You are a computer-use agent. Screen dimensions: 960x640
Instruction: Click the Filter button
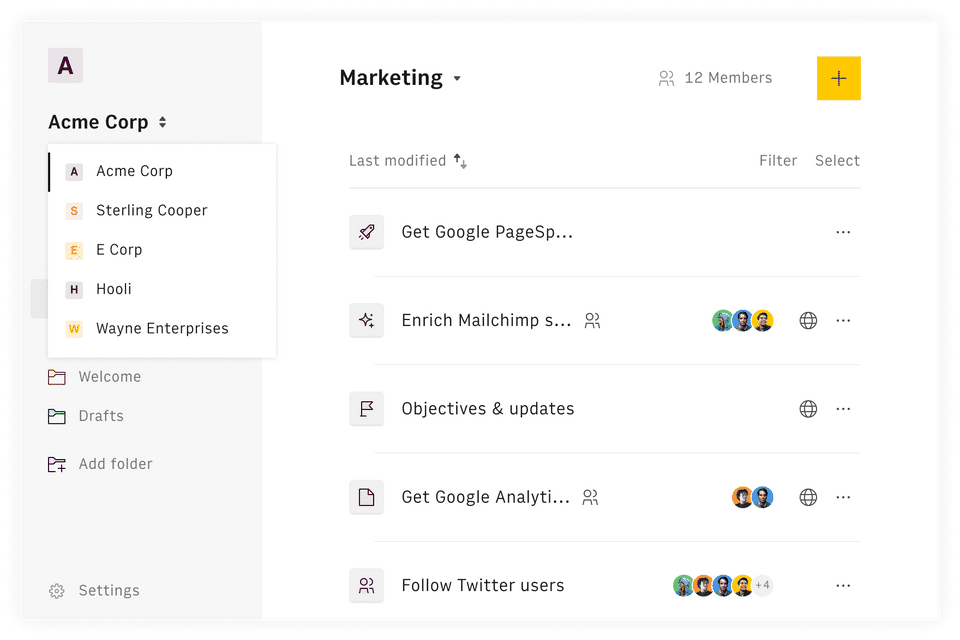coord(778,161)
